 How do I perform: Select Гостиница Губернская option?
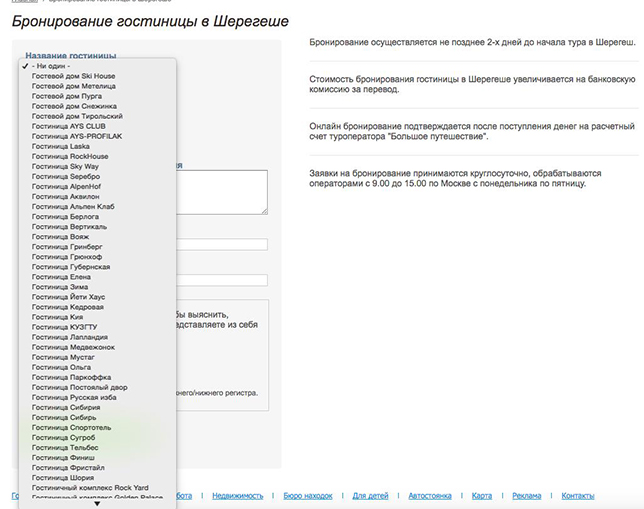point(97,267)
